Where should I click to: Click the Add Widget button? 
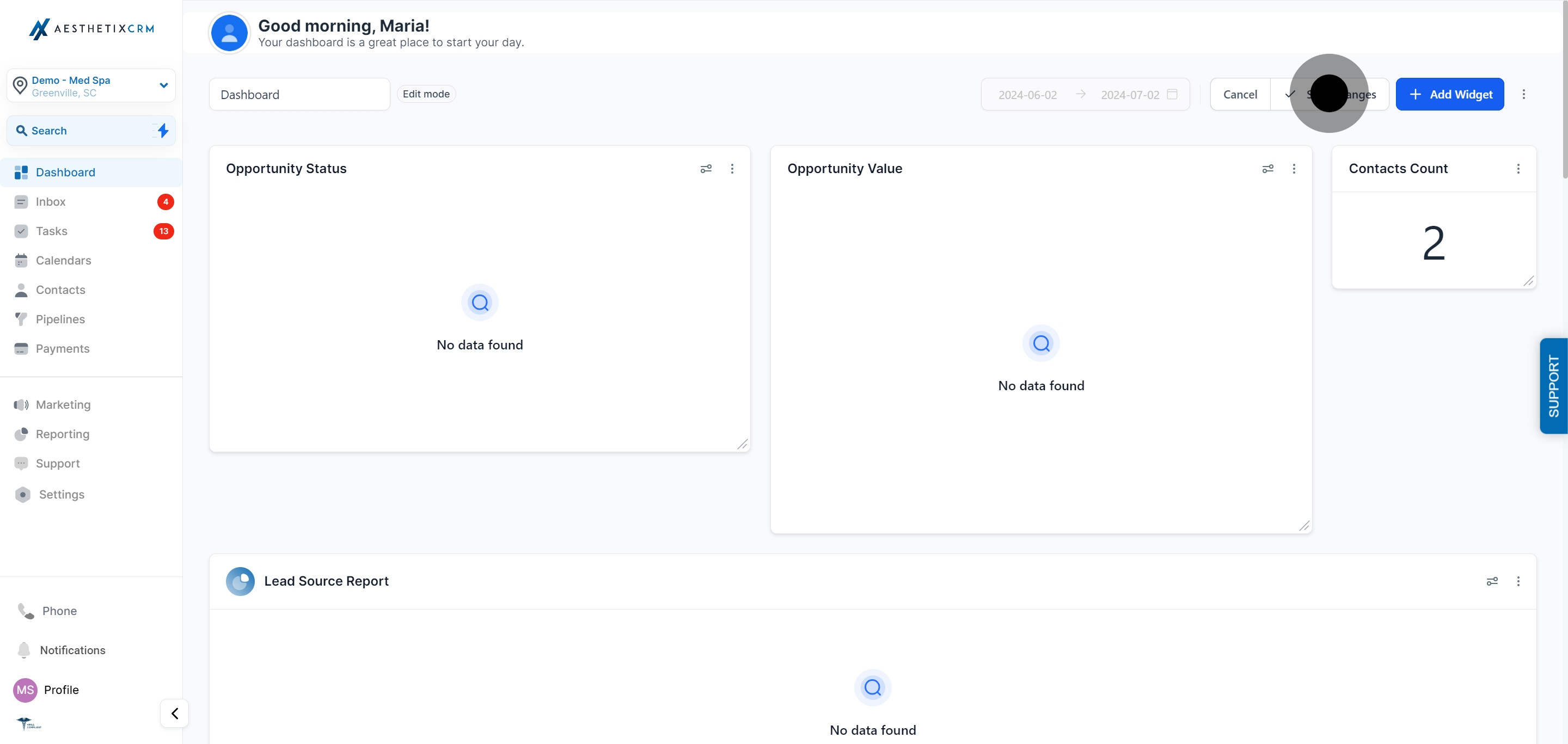pyautogui.click(x=1449, y=94)
